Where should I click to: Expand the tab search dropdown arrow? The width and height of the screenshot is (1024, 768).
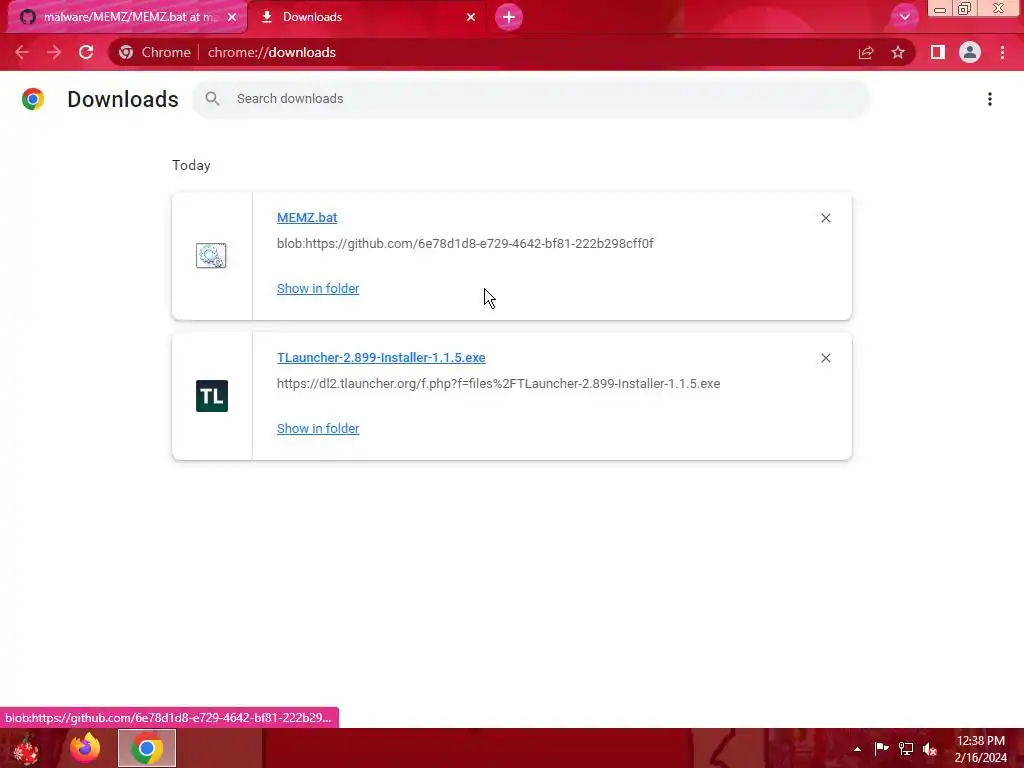point(904,17)
